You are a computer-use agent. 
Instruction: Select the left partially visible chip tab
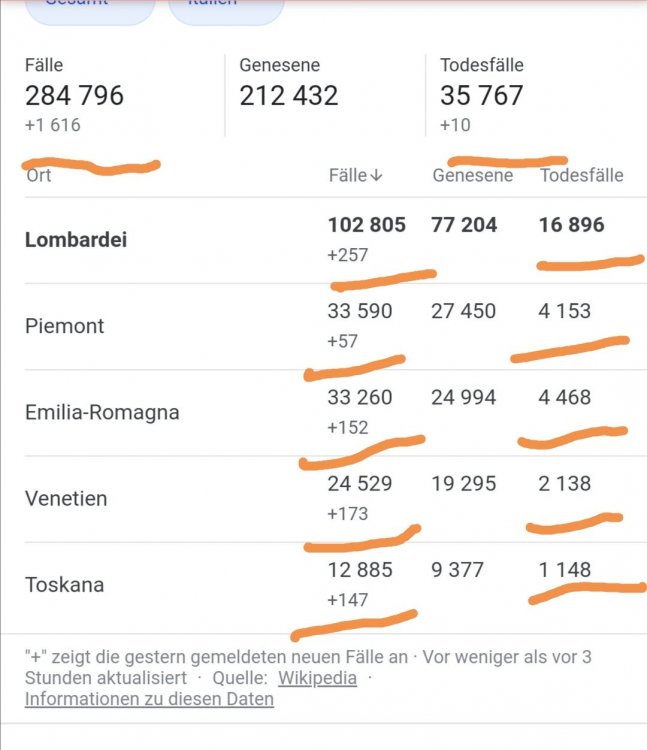tap(90, 10)
